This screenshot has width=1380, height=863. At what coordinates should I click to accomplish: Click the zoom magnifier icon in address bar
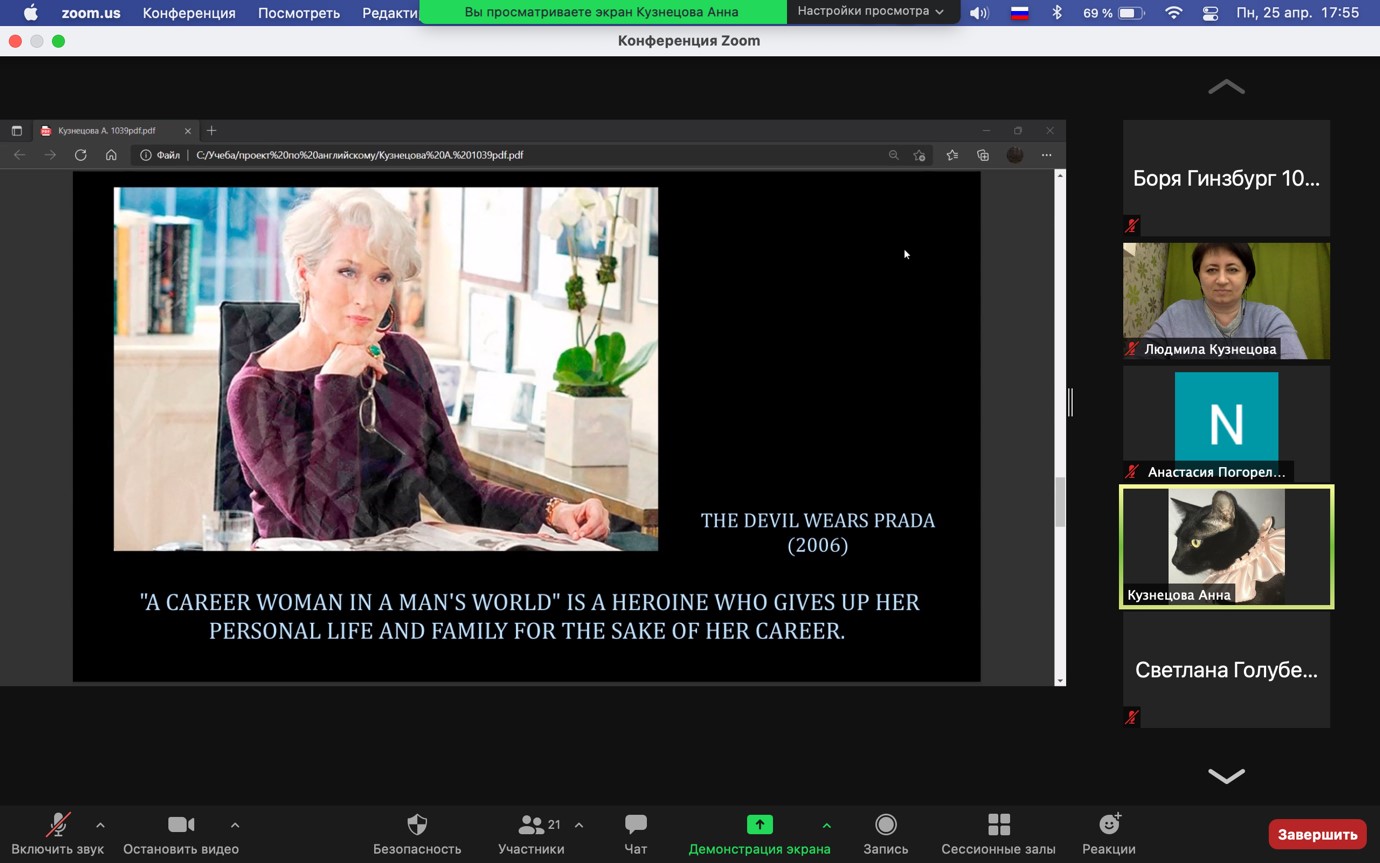coord(894,155)
